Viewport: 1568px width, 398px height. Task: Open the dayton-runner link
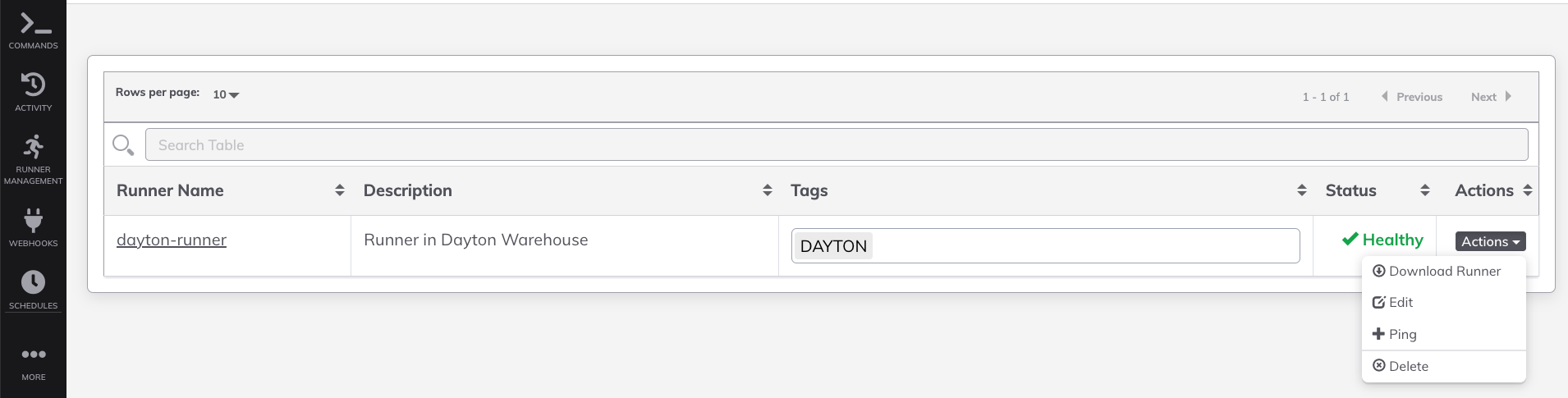172,240
